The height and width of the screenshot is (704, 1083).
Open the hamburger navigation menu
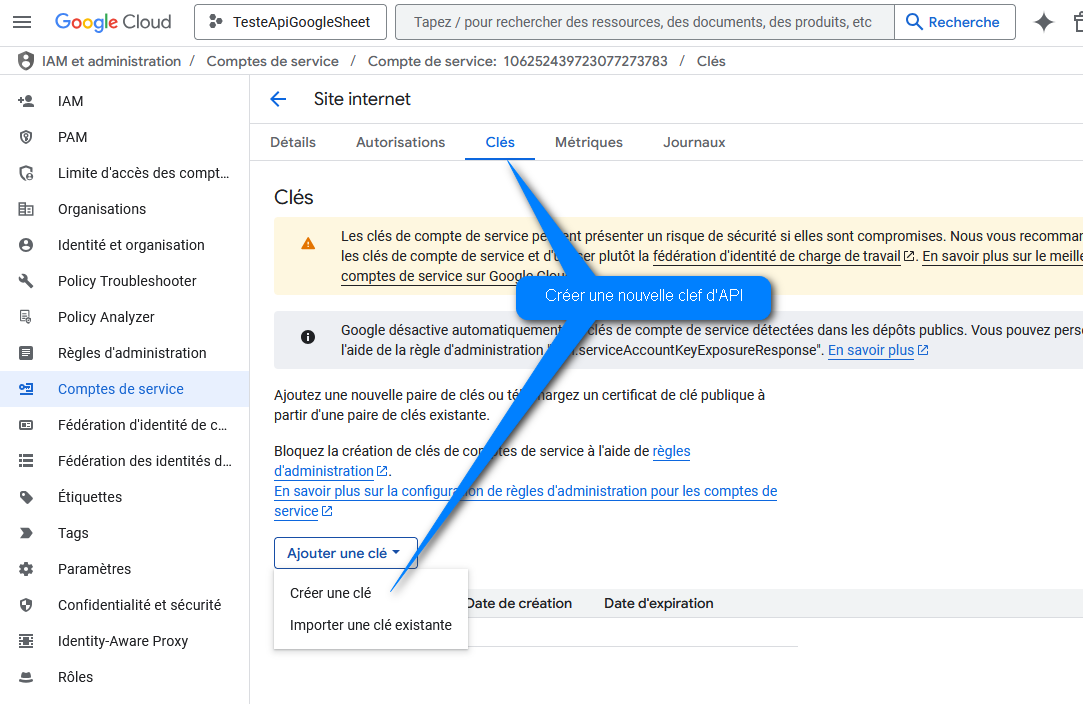click(x=22, y=22)
